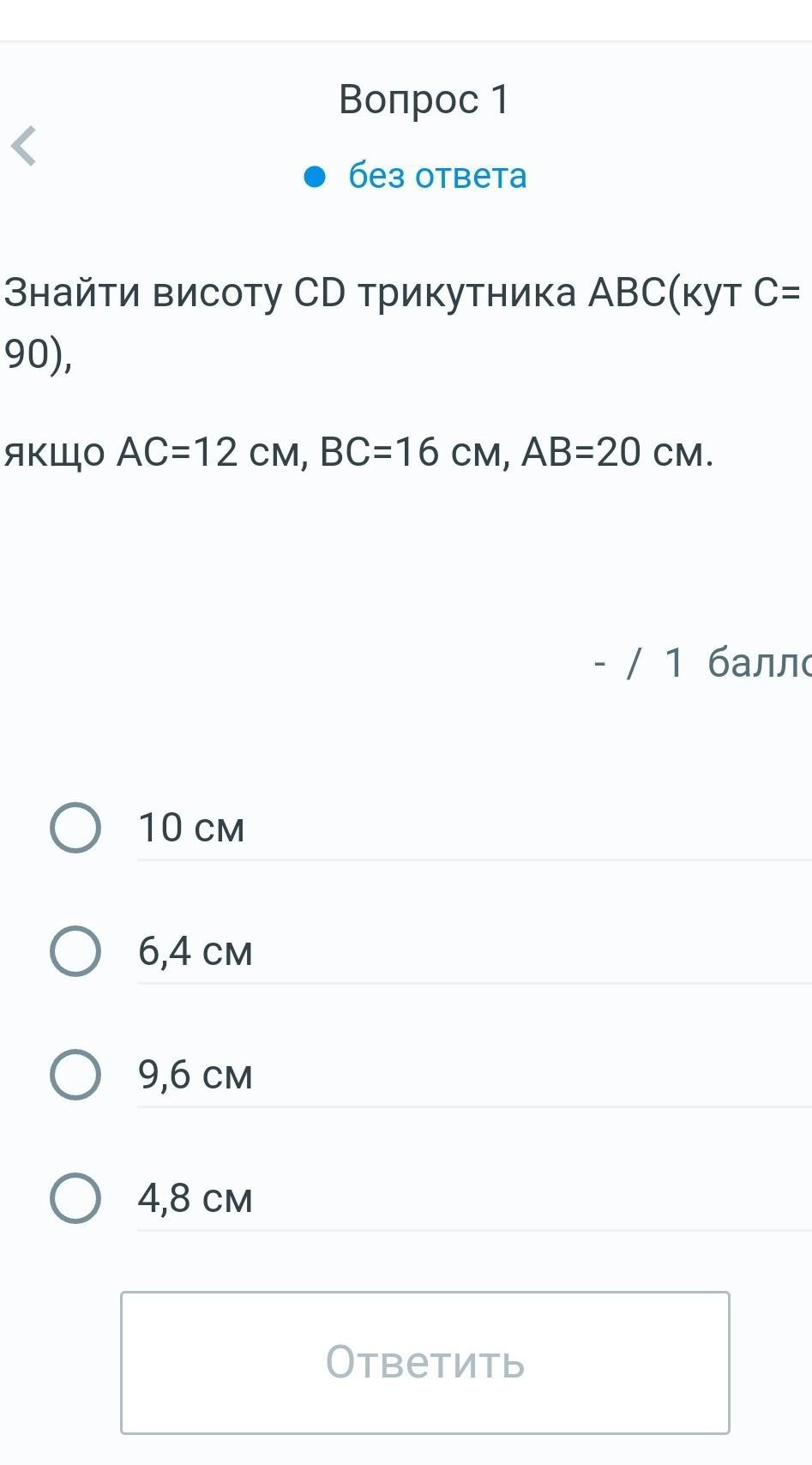
Task: Tap the Вопрос 1 heading
Action: [424, 99]
